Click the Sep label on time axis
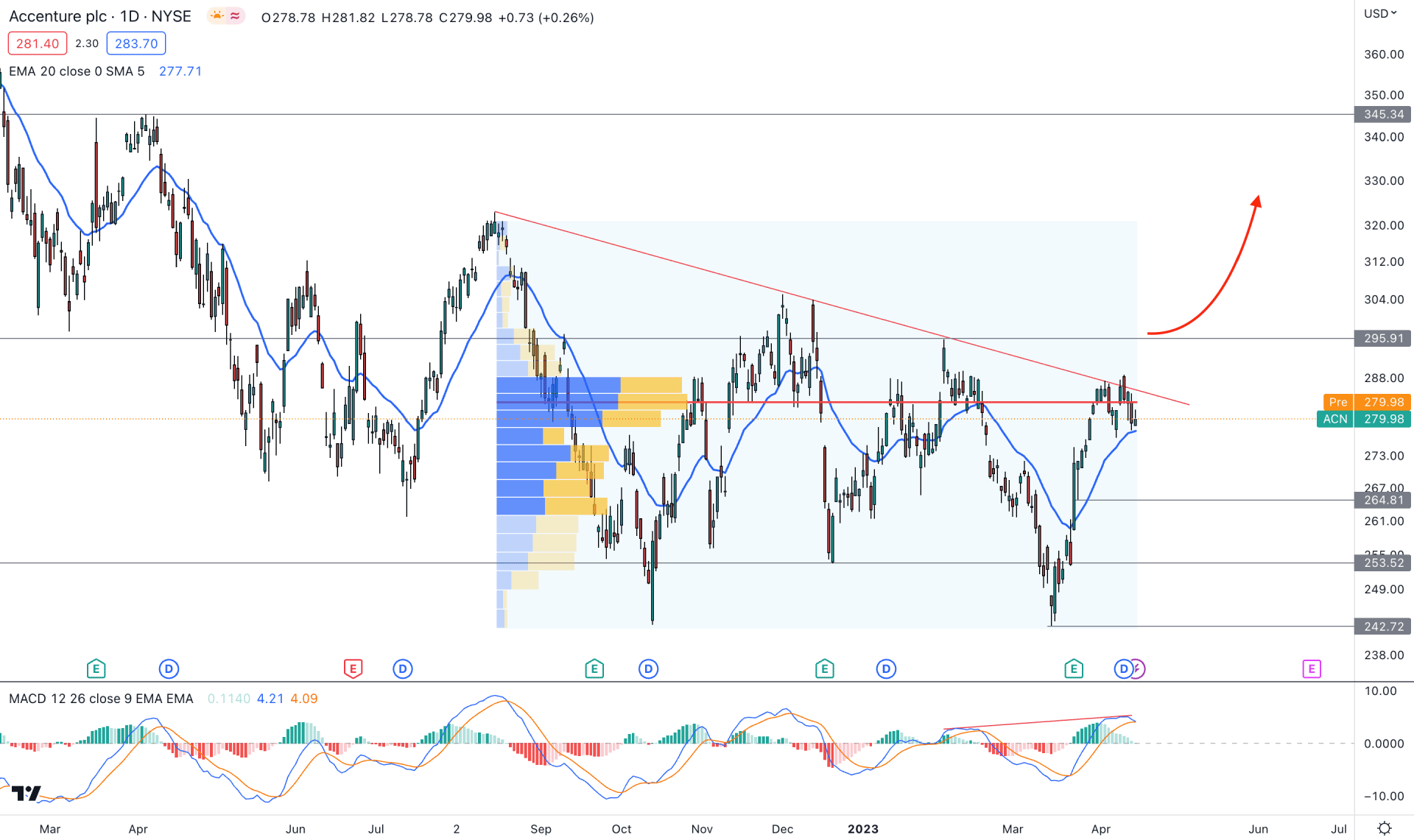 [x=541, y=829]
